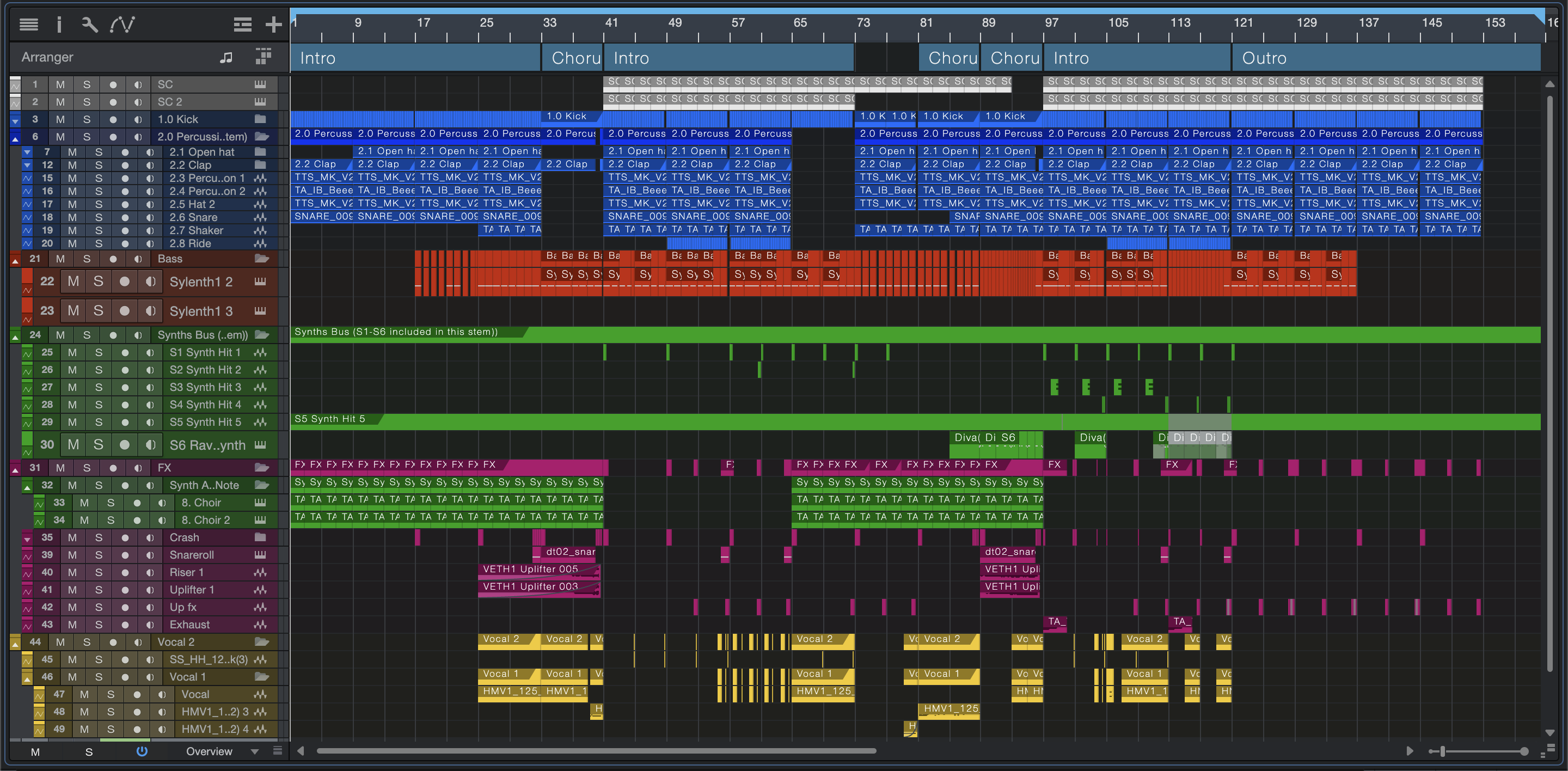Click the horizontal zoom slider at bottom right

[x=1442, y=751]
